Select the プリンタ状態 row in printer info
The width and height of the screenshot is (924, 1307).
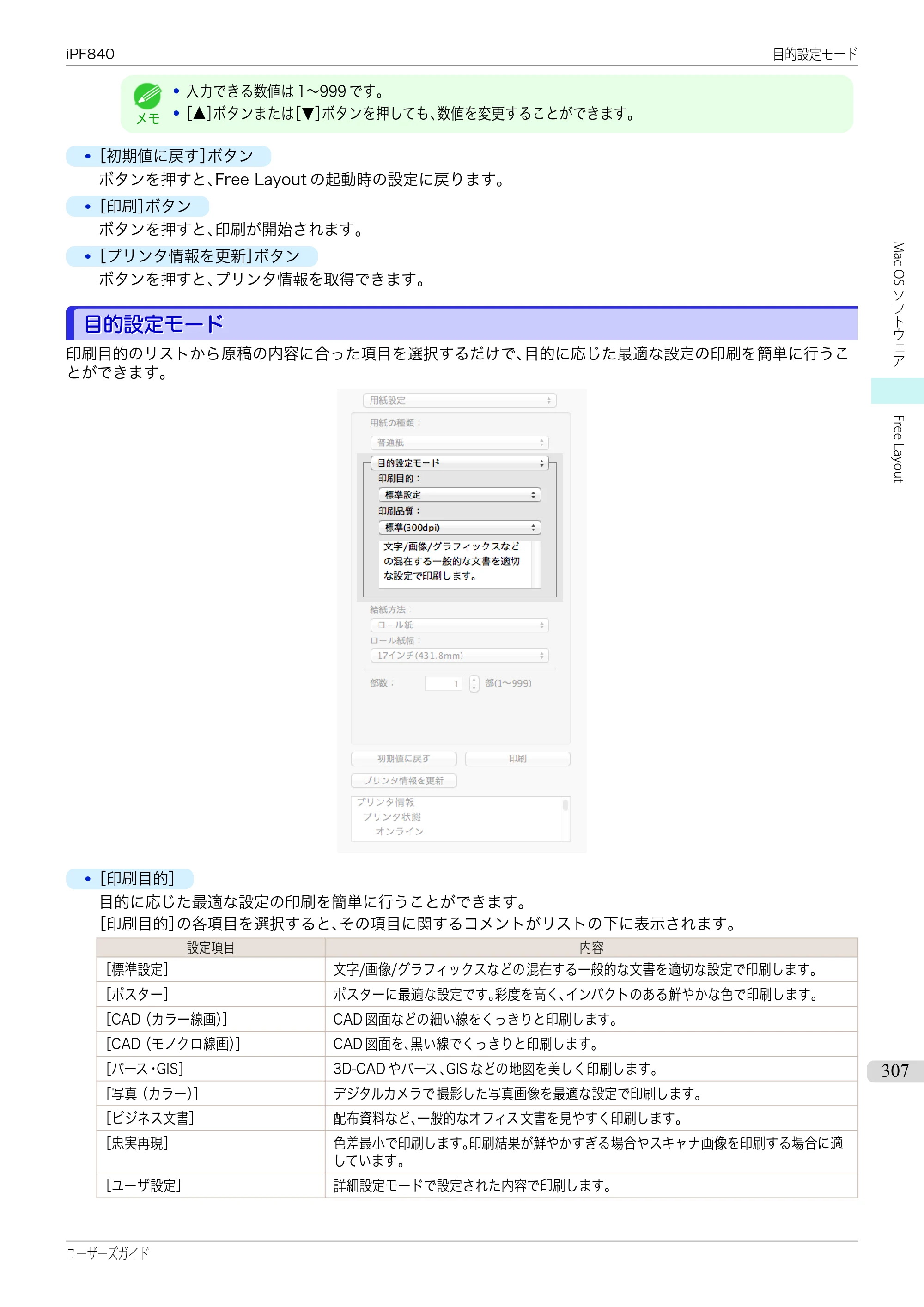click(392, 817)
